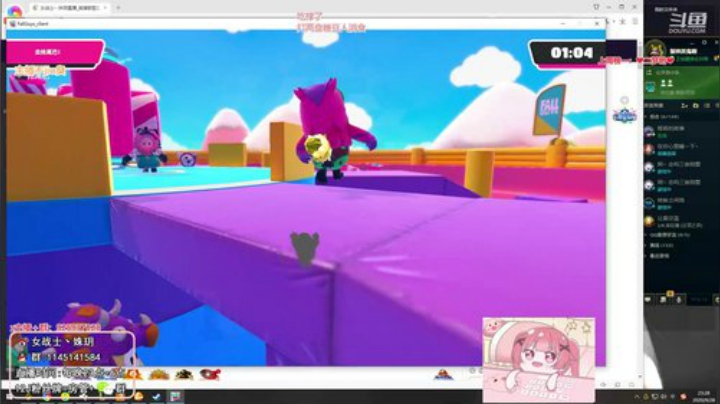Open the profile avatar in the chat panel
720x404 pixels.
point(655,50)
